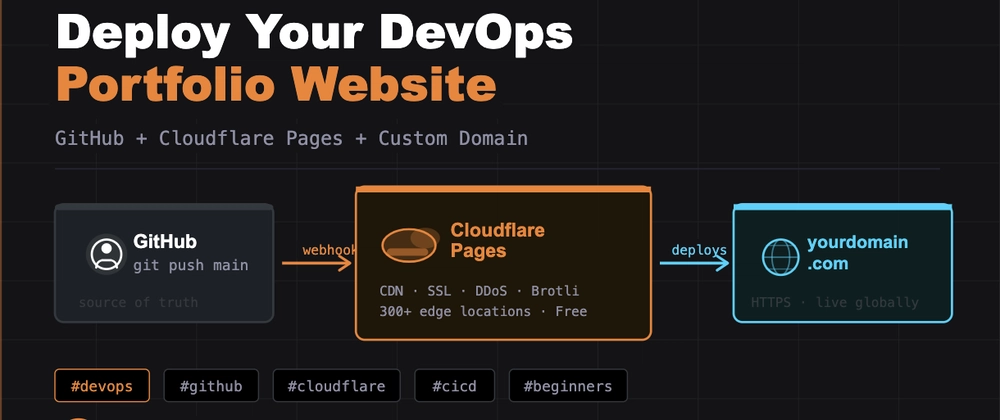The image size is (1000, 420).
Task: Click the "yourdomain.com" title
Action: (x=857, y=252)
